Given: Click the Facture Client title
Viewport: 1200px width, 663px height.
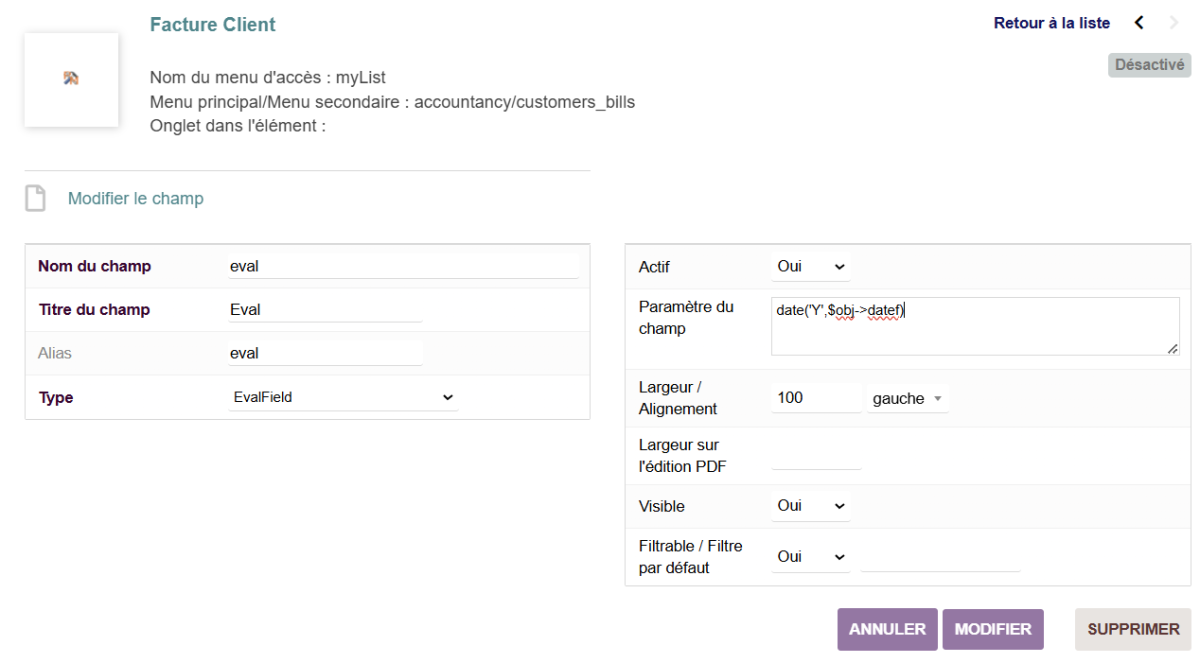Looking at the screenshot, I should pyautogui.click(x=211, y=24).
